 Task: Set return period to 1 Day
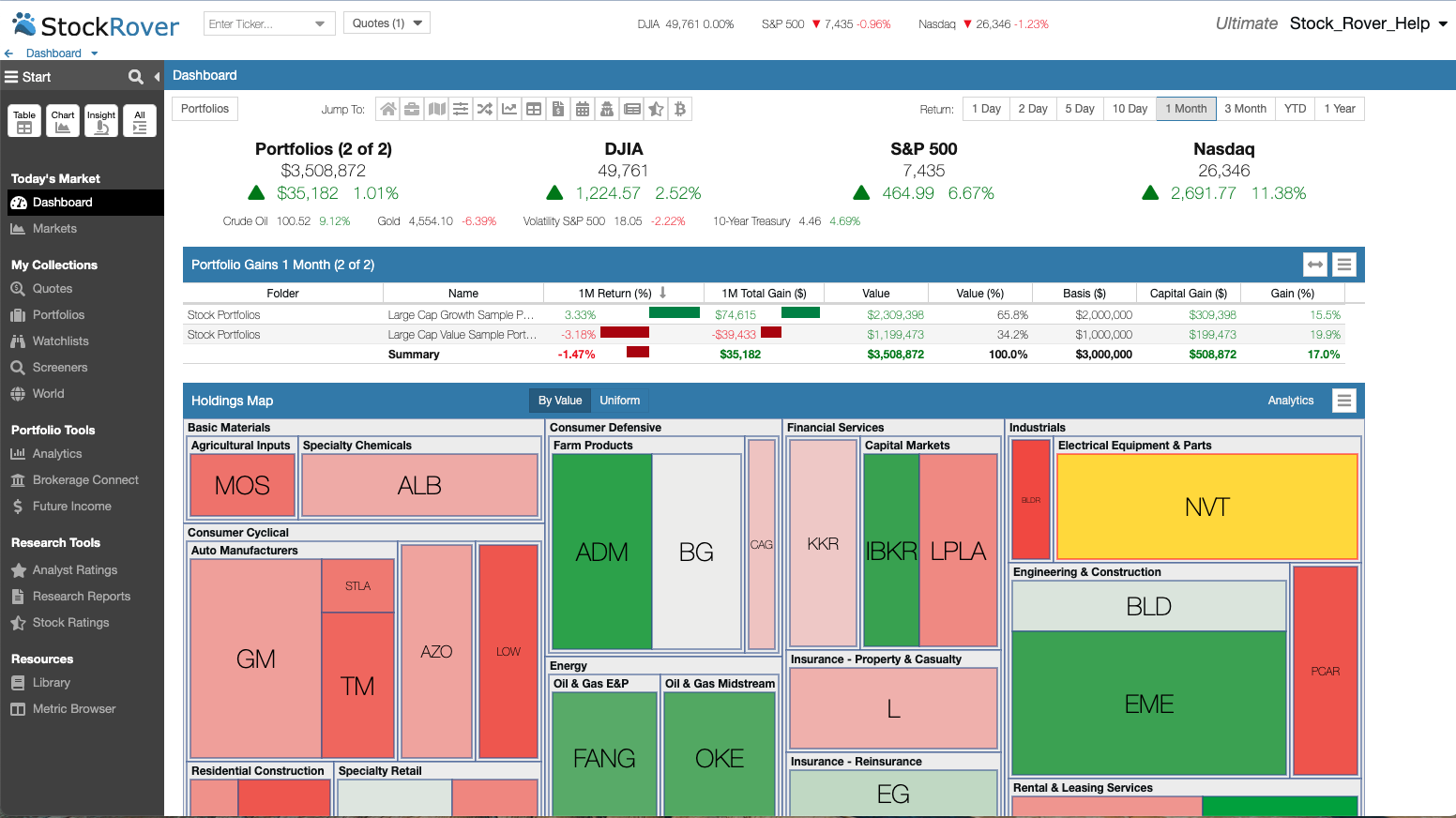(x=986, y=109)
